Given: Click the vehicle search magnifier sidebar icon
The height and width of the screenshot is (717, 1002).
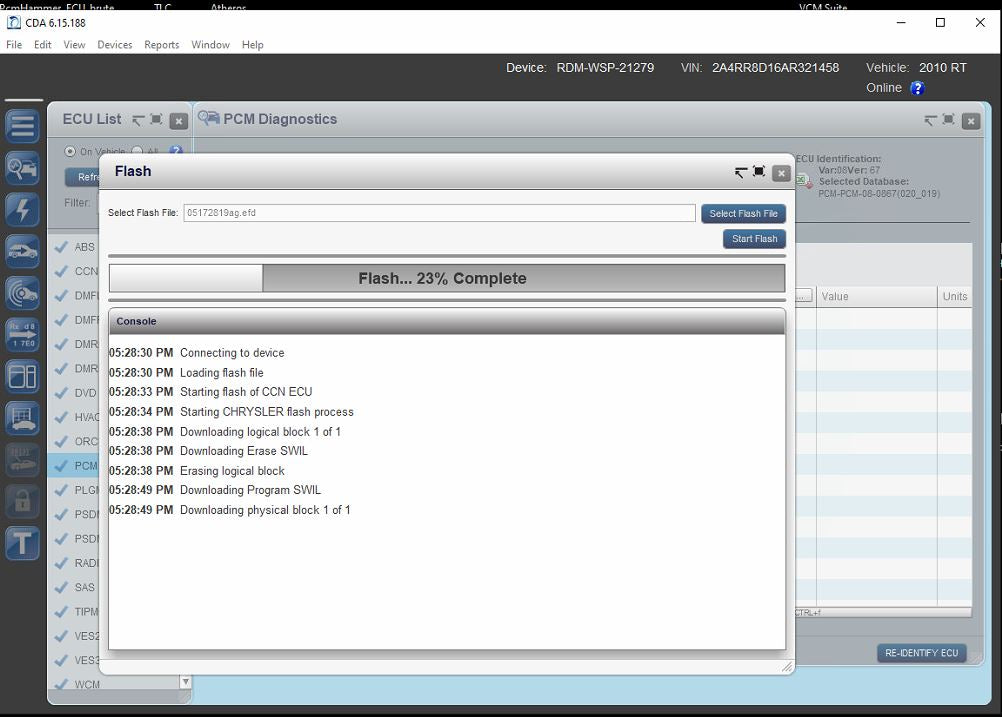Looking at the screenshot, I should [22, 168].
